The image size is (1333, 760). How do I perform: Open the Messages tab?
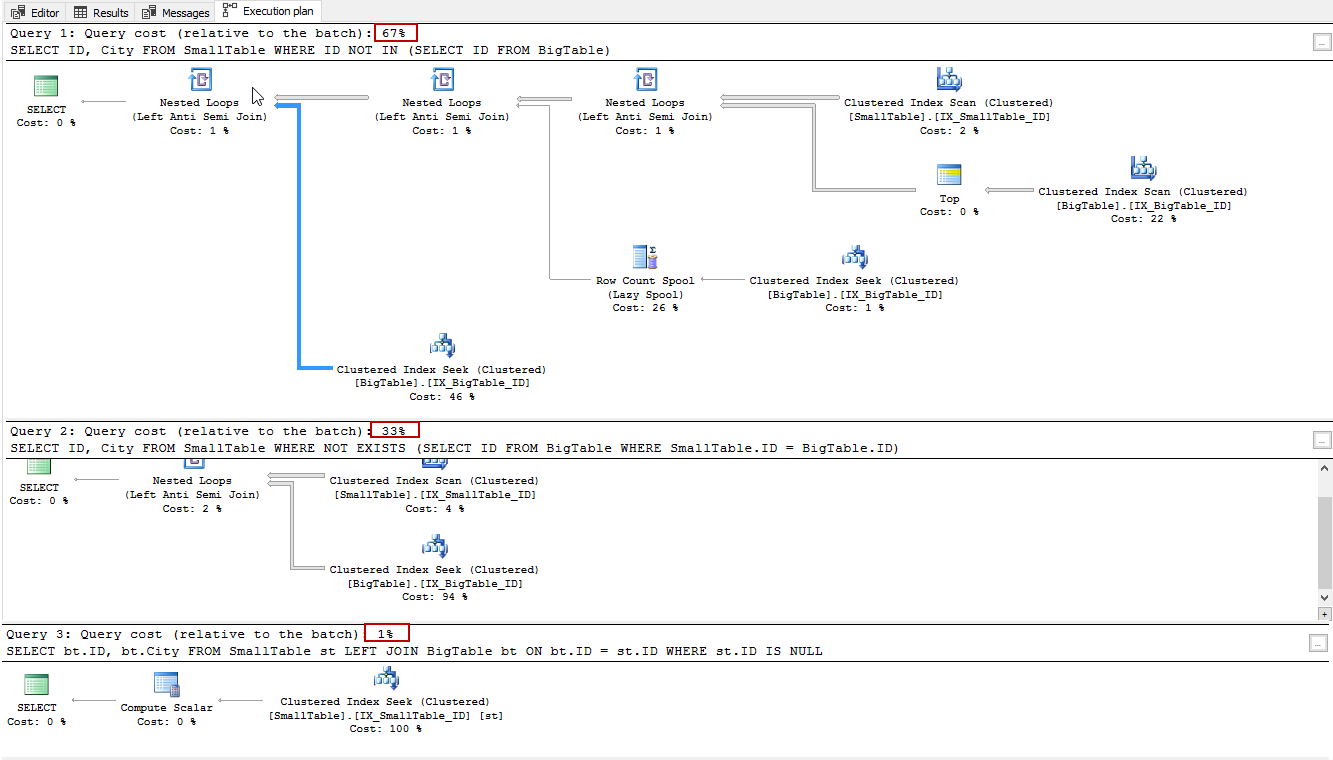click(176, 12)
